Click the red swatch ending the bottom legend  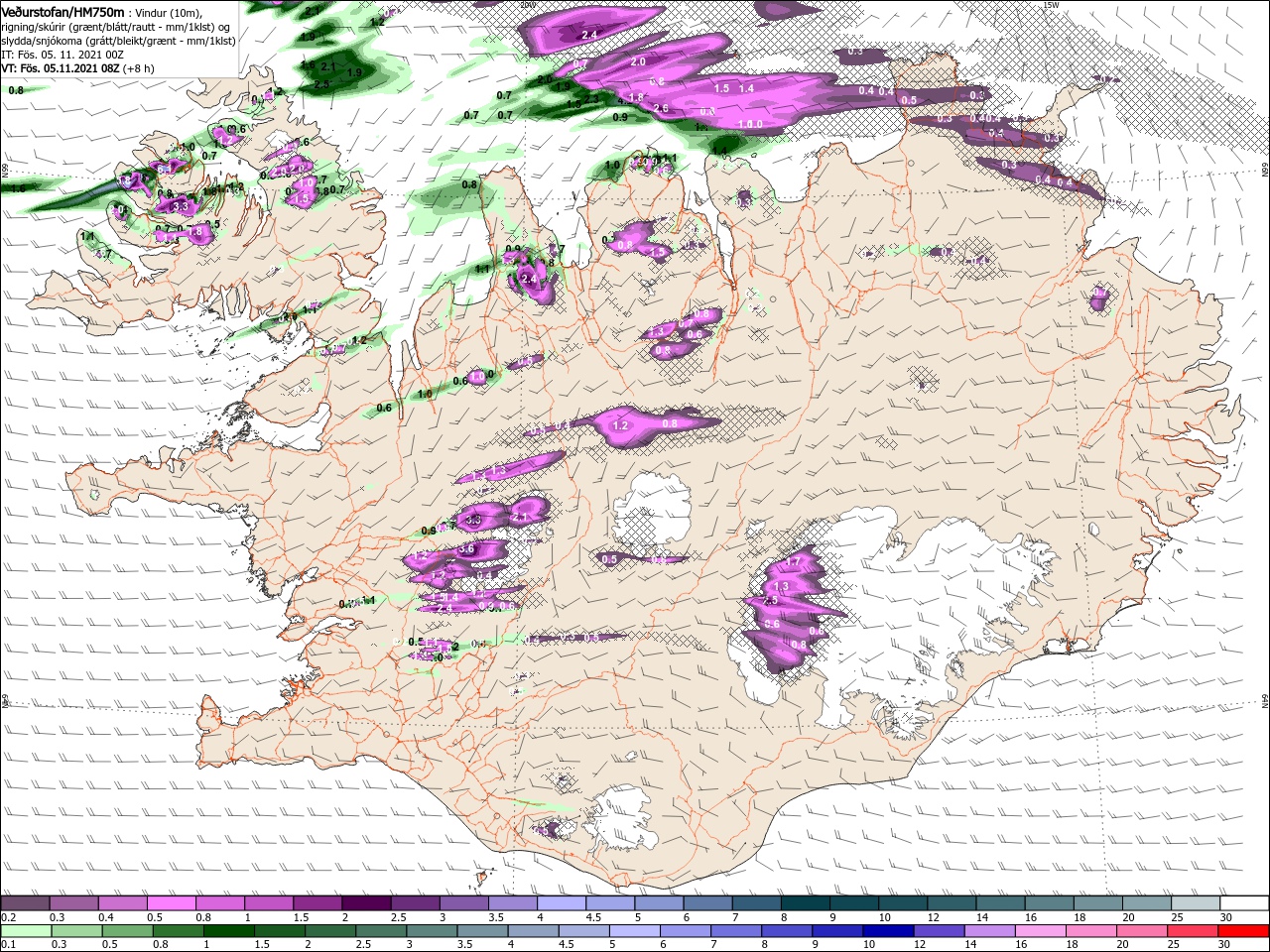1243,931
